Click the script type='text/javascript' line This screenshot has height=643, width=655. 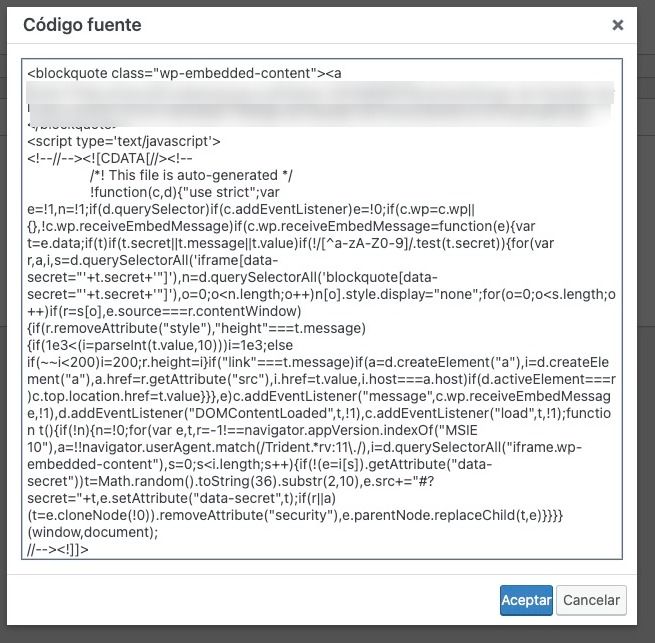124,141
